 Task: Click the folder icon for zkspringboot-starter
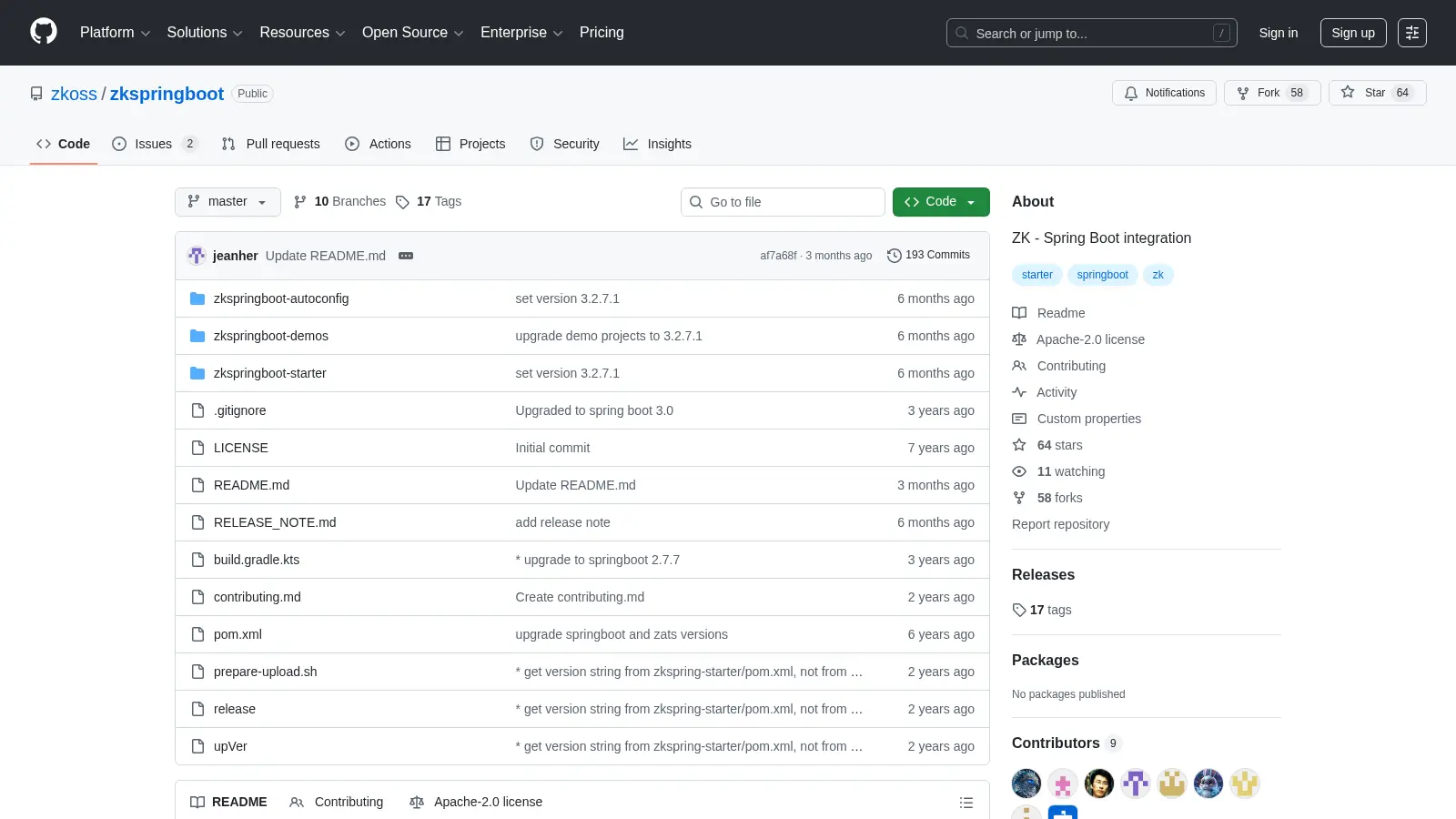(x=197, y=373)
